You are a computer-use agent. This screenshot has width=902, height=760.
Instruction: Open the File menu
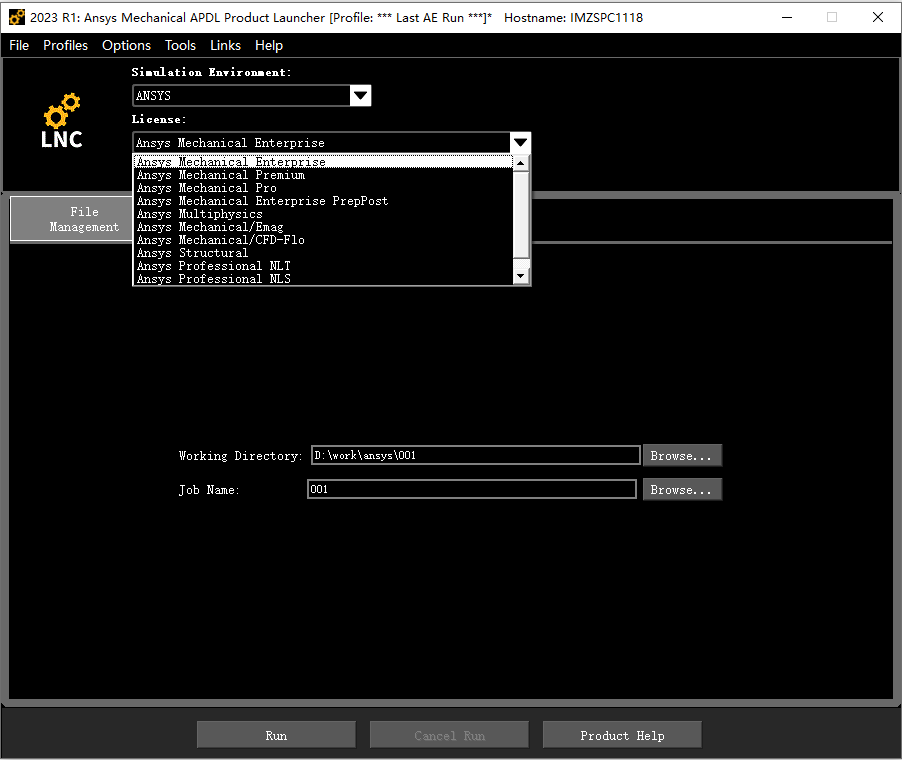pyautogui.click(x=19, y=45)
